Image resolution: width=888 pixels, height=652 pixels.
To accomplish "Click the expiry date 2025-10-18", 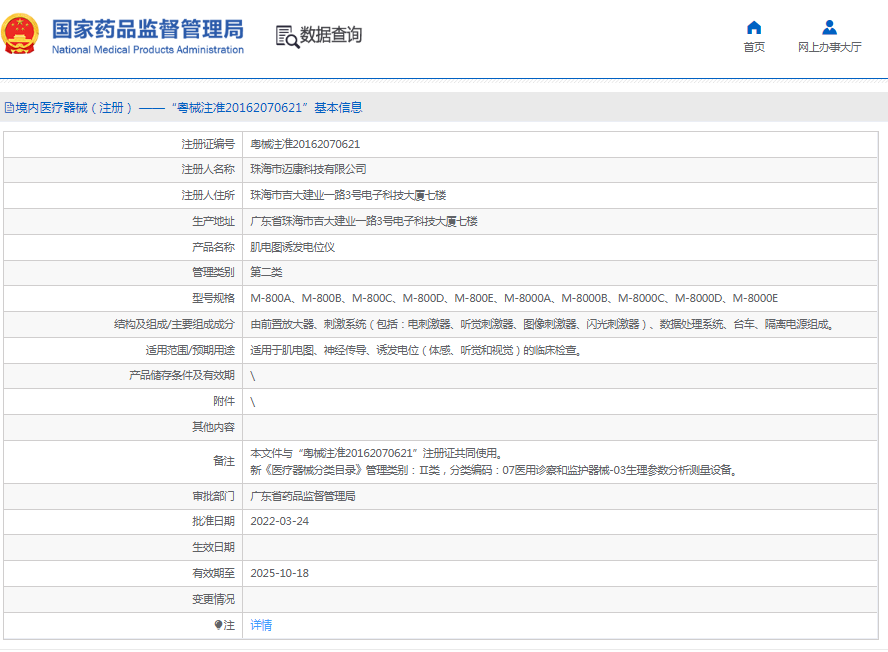I will tap(279, 573).
